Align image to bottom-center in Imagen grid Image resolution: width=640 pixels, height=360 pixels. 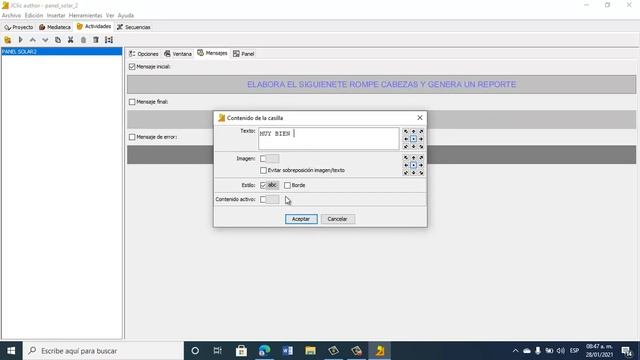click(413, 173)
